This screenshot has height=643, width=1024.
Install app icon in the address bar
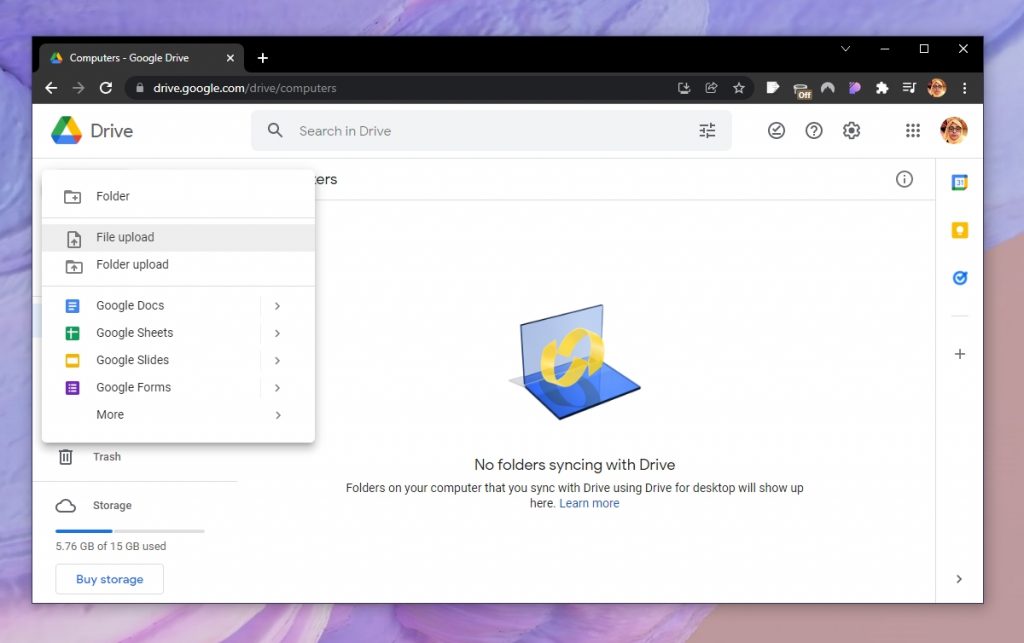[684, 88]
